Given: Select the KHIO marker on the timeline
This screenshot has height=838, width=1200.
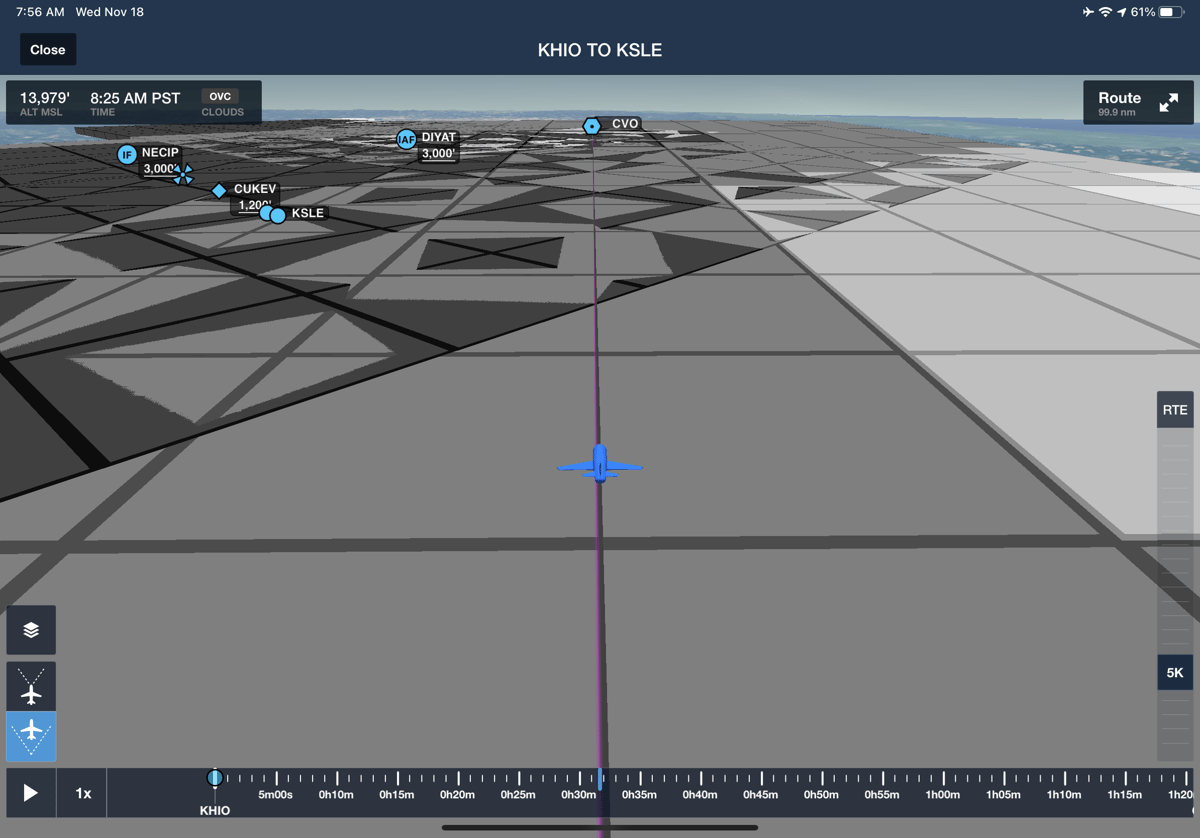Looking at the screenshot, I should (x=214, y=776).
